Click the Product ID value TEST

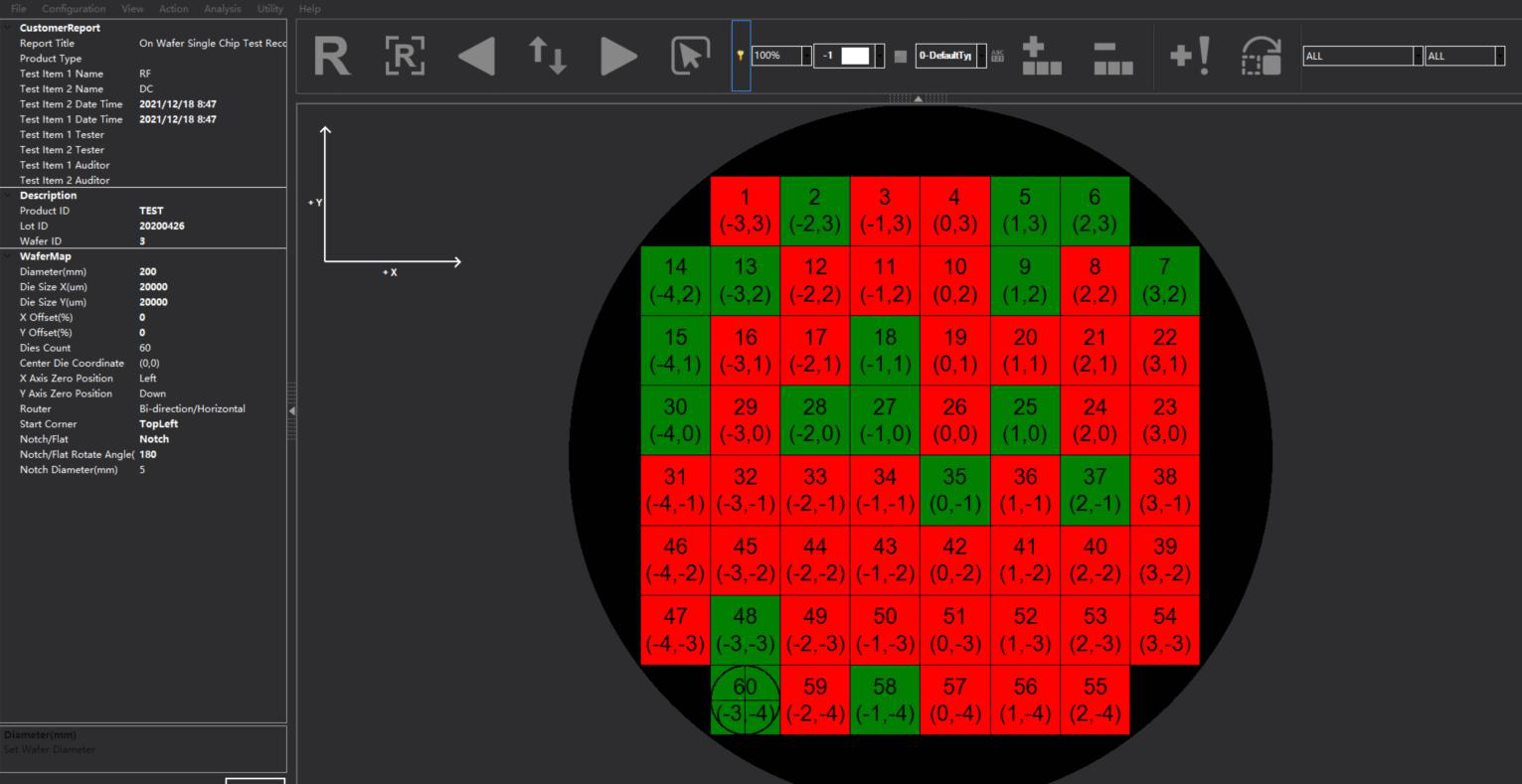click(x=151, y=211)
